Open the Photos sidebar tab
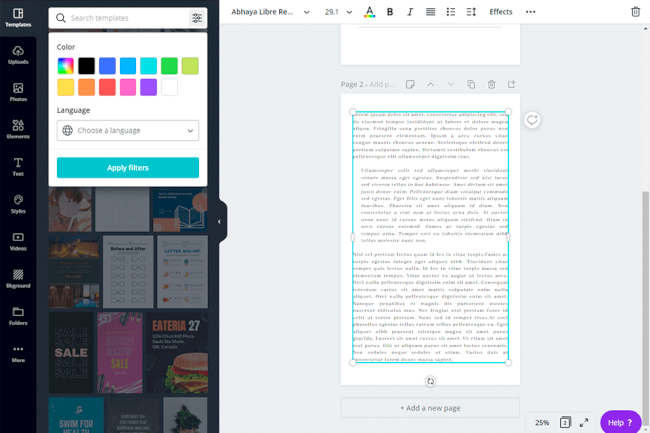Screen dimensions: 650x433 (x=18, y=92)
